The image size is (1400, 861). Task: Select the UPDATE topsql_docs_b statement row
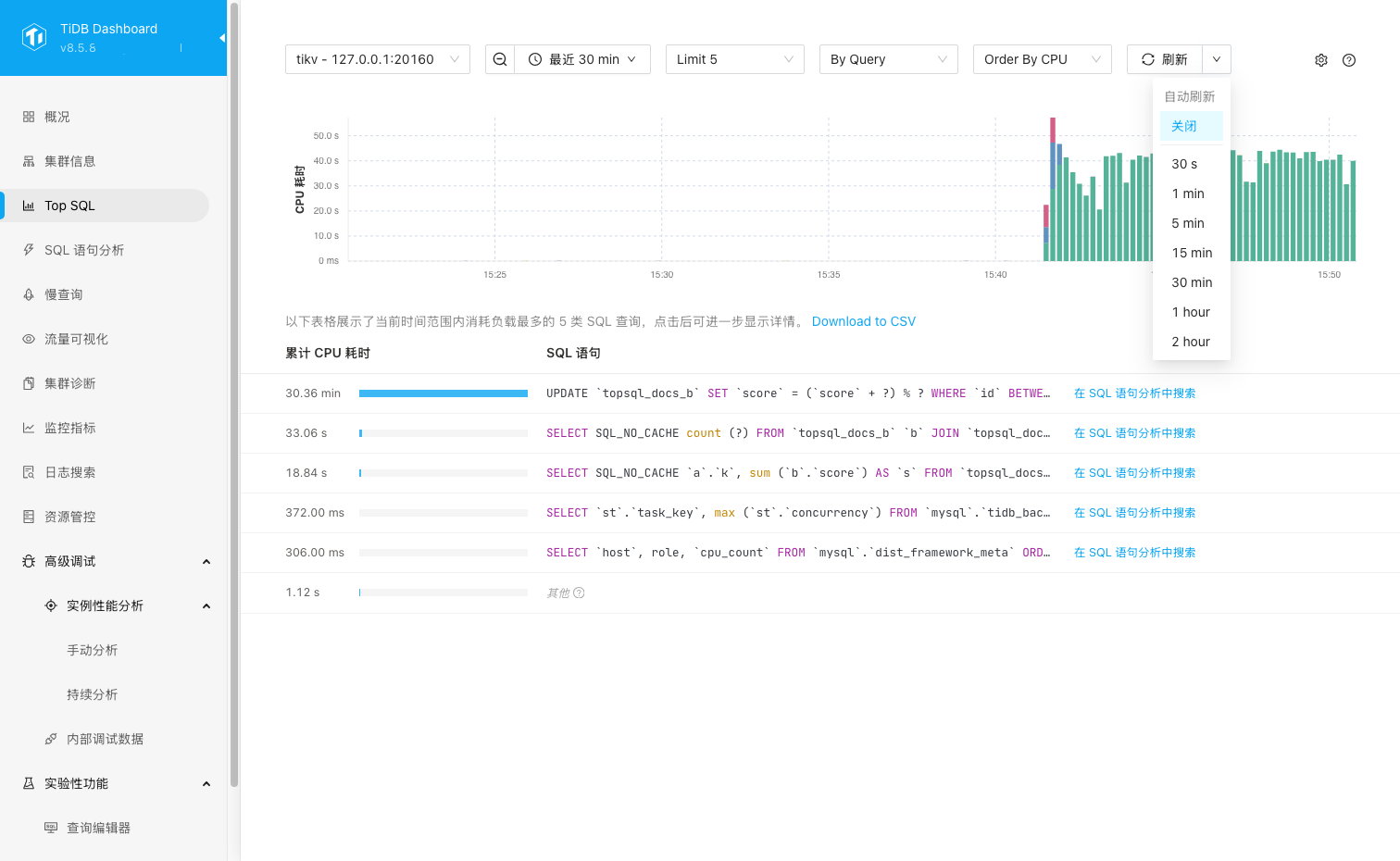[x=796, y=393]
